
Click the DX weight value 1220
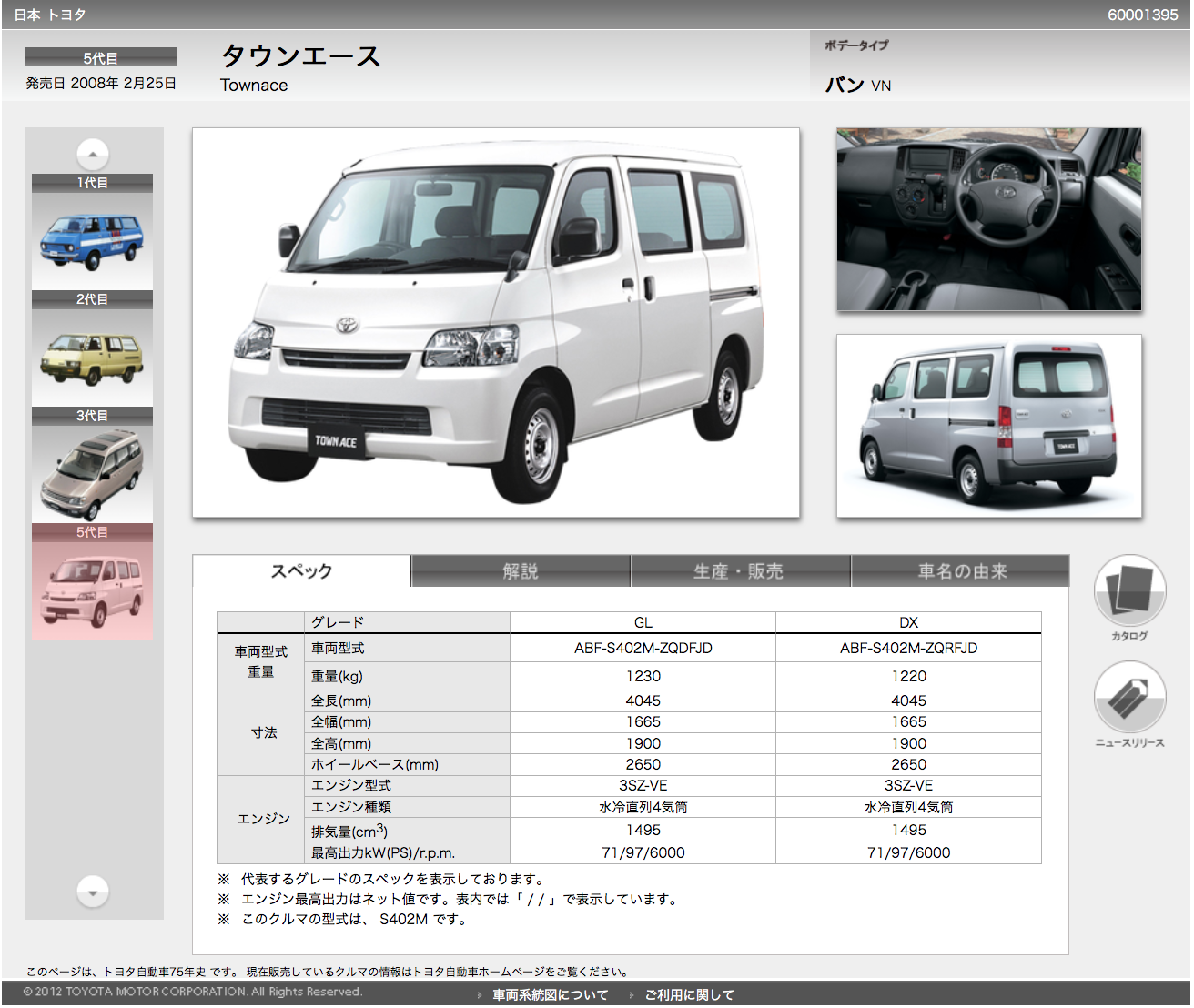click(909, 676)
